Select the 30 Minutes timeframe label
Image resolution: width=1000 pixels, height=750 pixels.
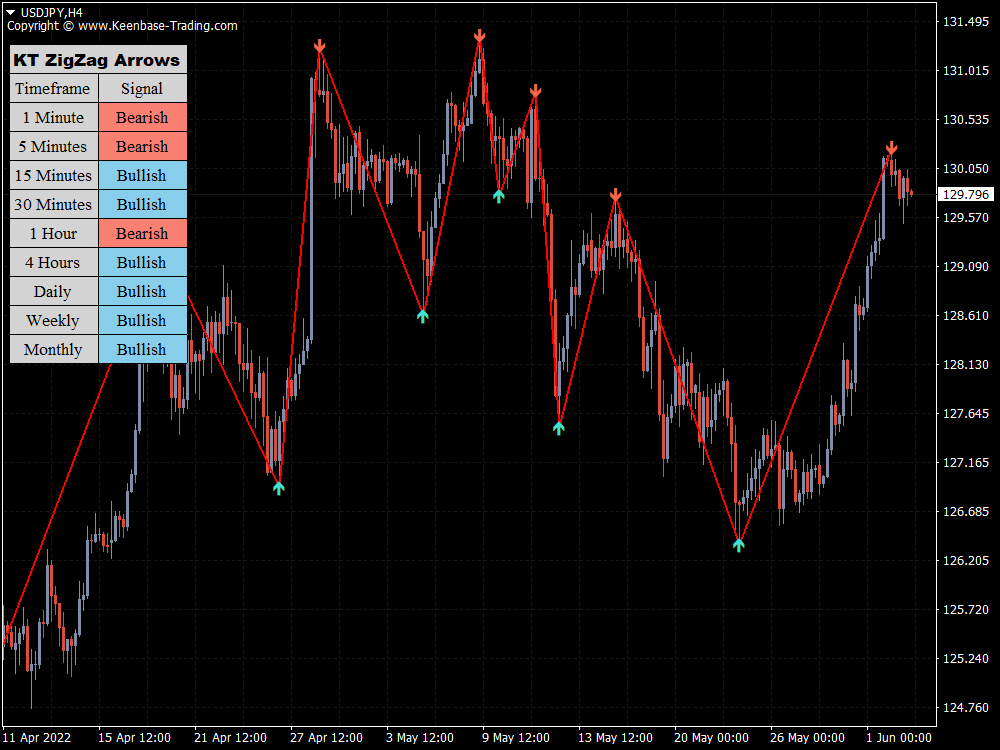click(54, 205)
